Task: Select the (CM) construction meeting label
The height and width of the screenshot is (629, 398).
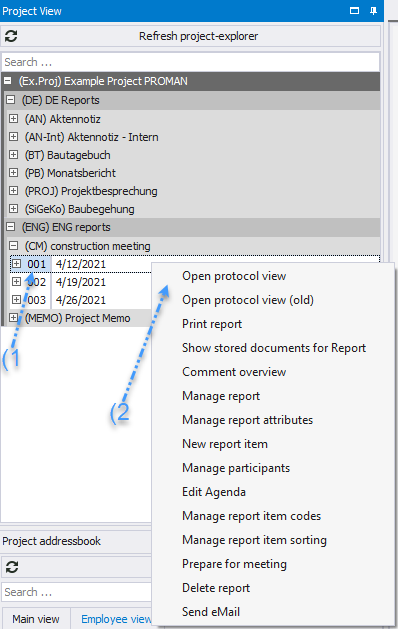Action: click(87, 246)
